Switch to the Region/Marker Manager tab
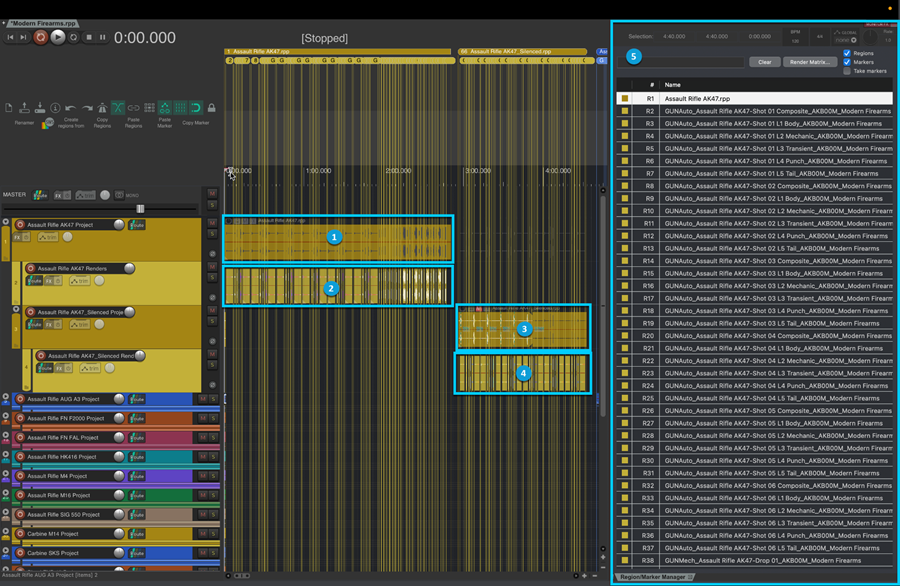 point(653,577)
